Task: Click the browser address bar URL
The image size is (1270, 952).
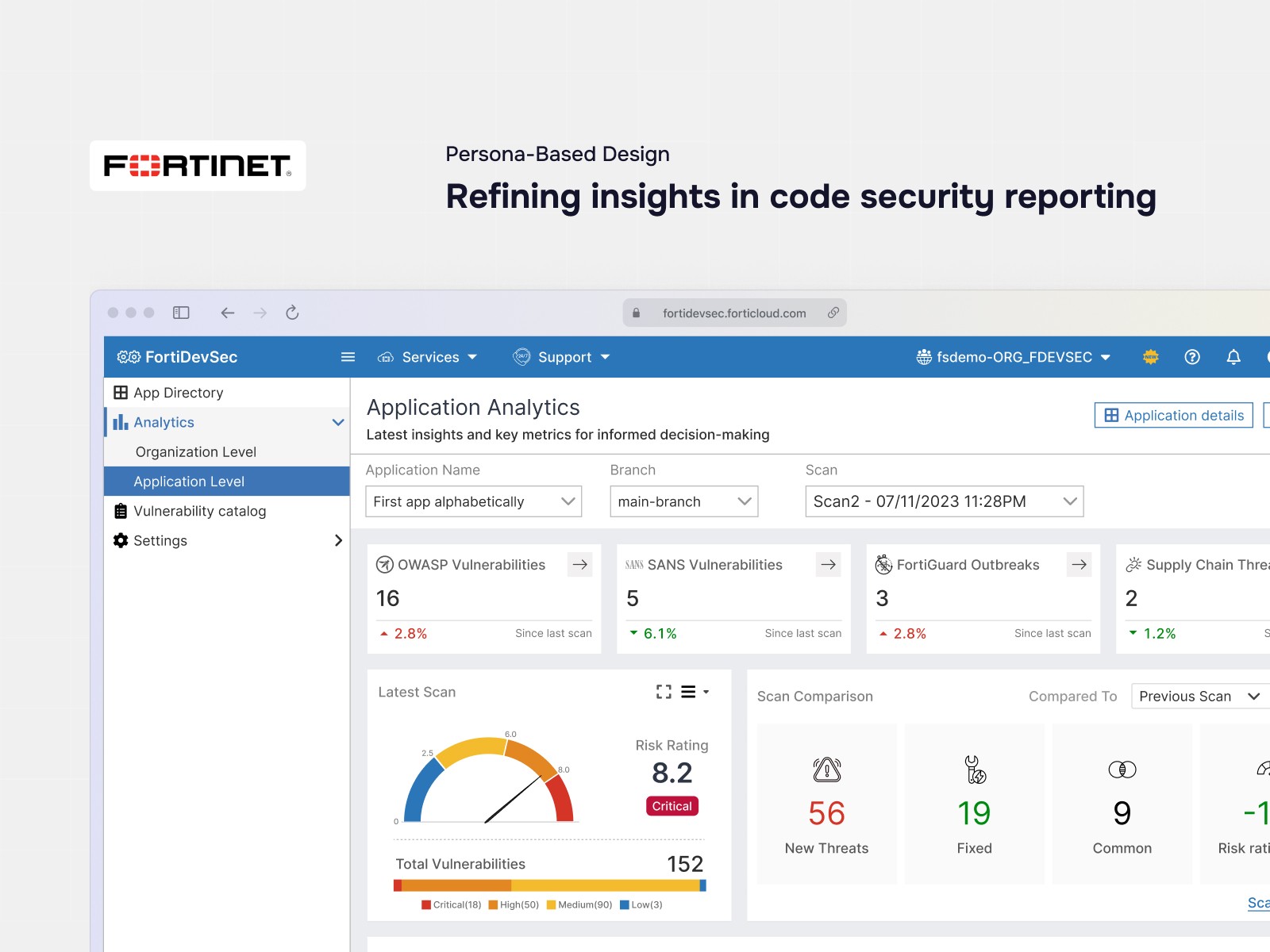Action: (734, 313)
